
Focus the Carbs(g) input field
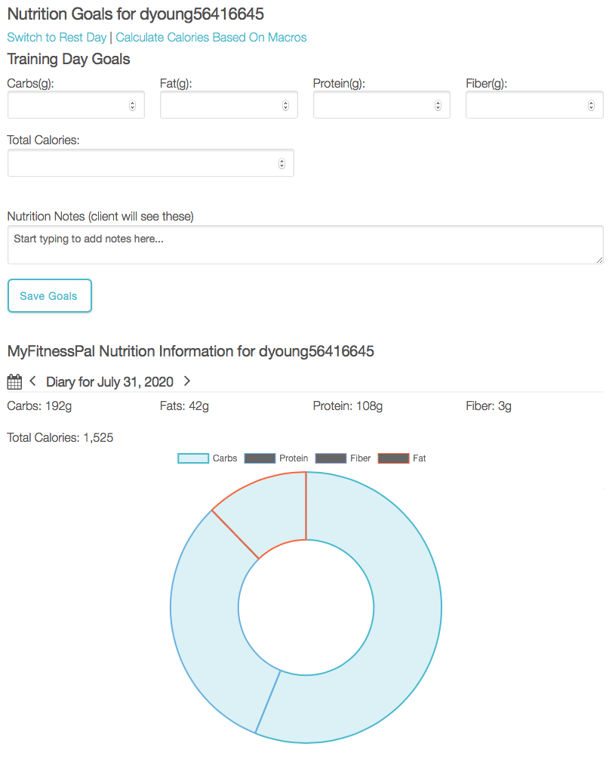68,105
